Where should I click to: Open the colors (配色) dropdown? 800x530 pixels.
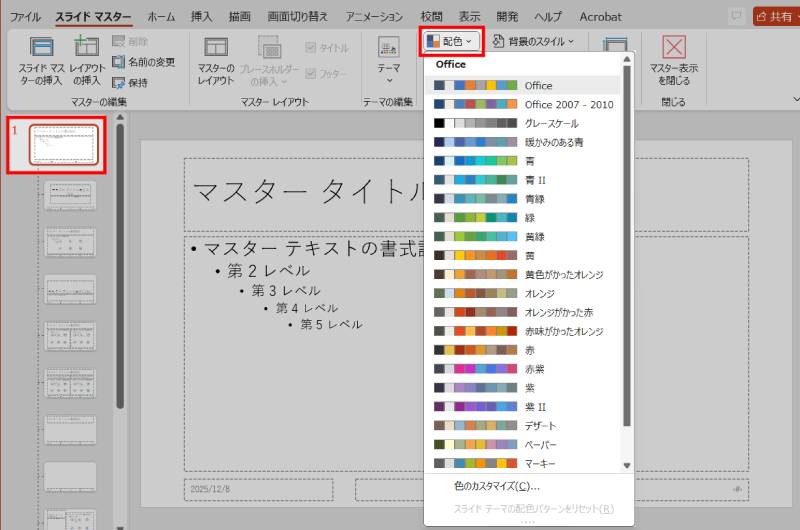point(451,41)
